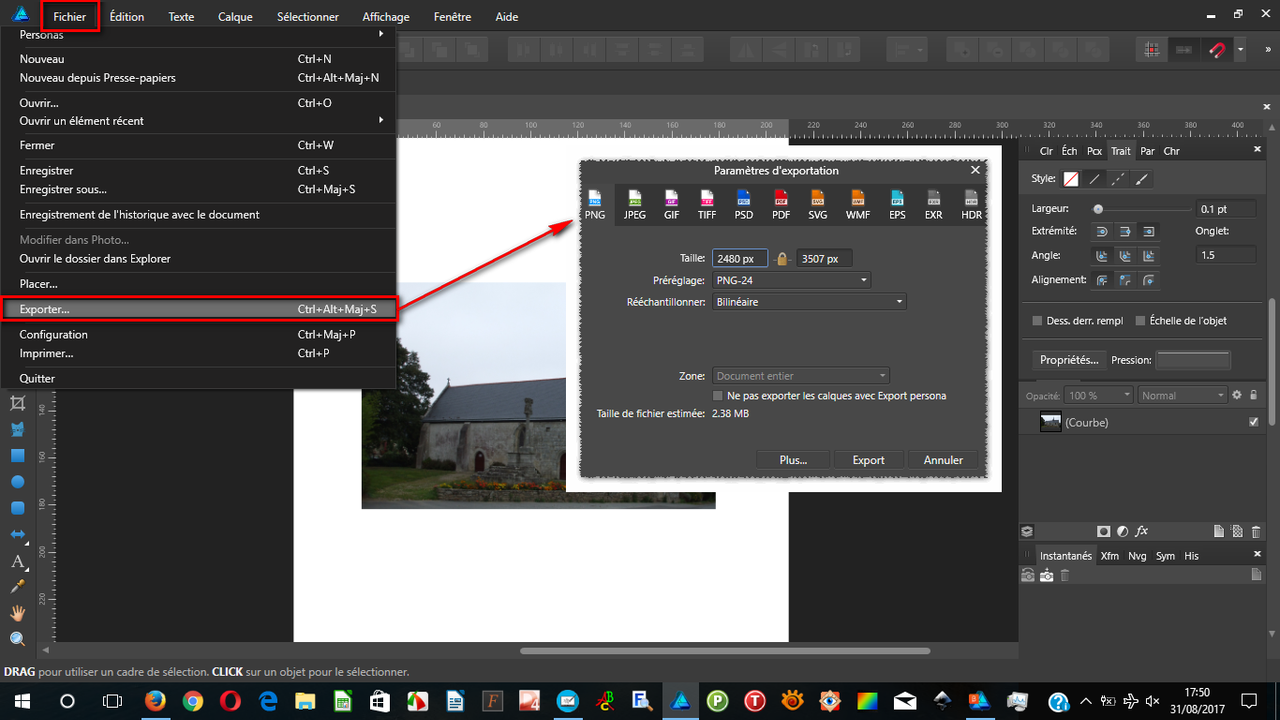Expand the Personas submenu arrow
Image resolution: width=1280 pixels, height=720 pixels.
click(381, 34)
